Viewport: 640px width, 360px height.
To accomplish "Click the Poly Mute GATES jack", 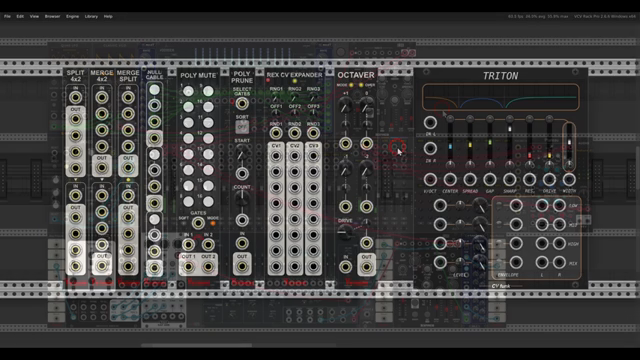I will [x=198, y=223].
